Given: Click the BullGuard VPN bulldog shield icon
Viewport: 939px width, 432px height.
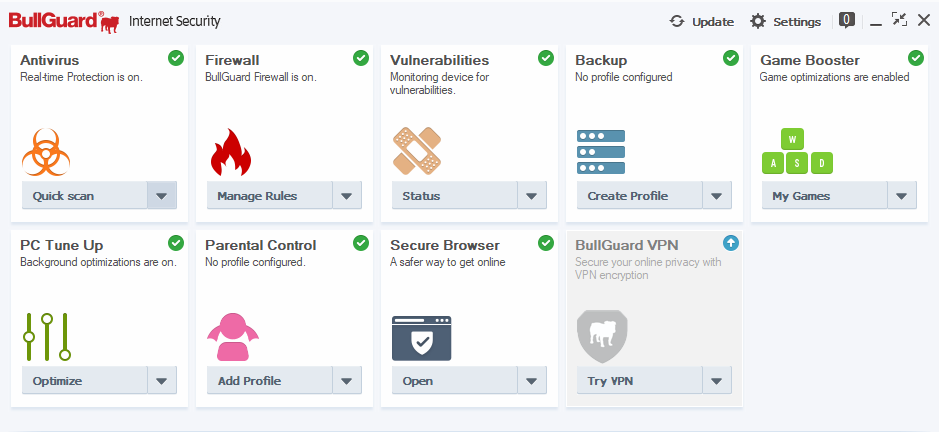Looking at the screenshot, I should pos(601,336).
